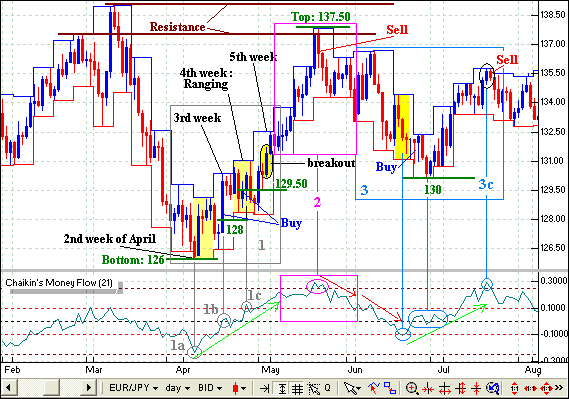
Task: Select the connected boxes object tool
Action: coord(390,388)
